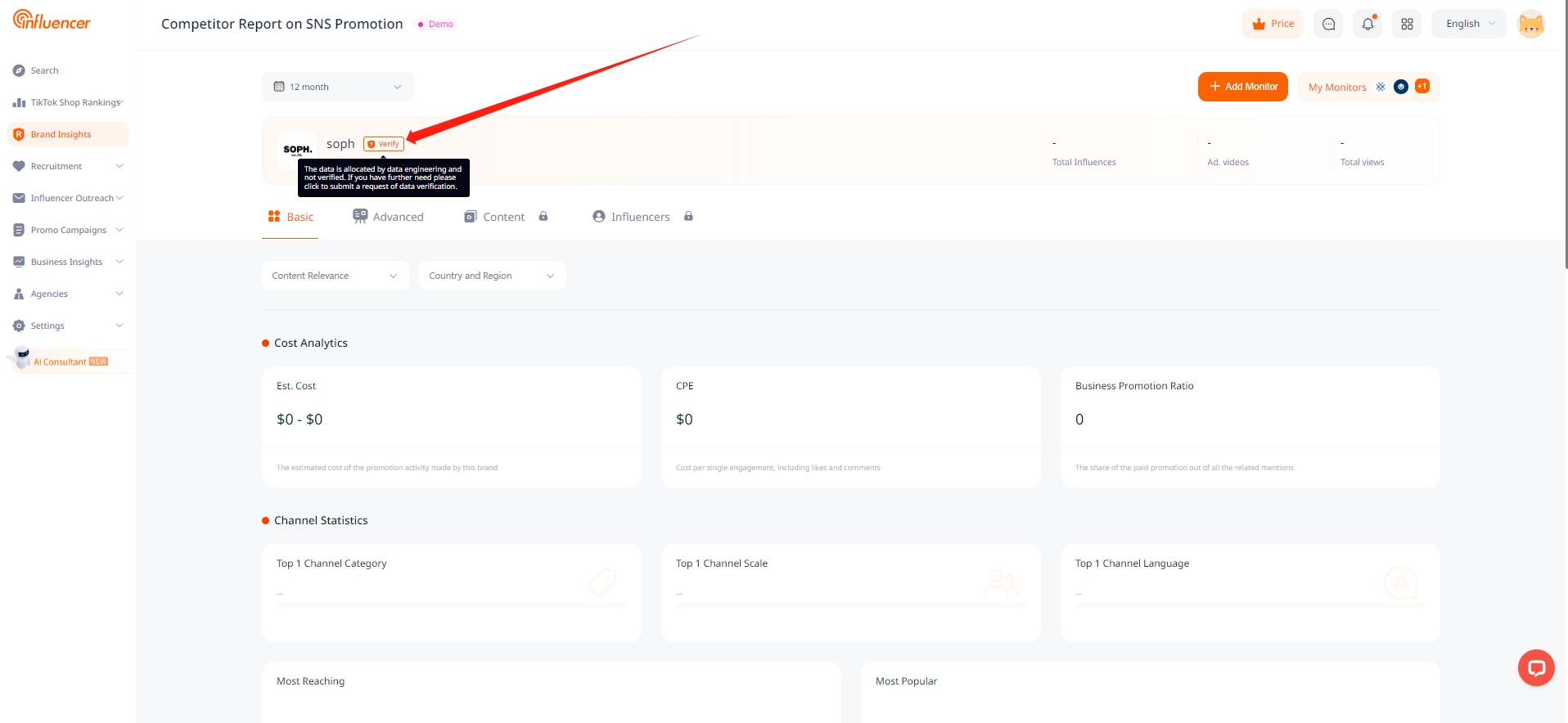Select the locked Content tab
Image resolution: width=1568 pixels, height=723 pixels.
click(x=505, y=217)
